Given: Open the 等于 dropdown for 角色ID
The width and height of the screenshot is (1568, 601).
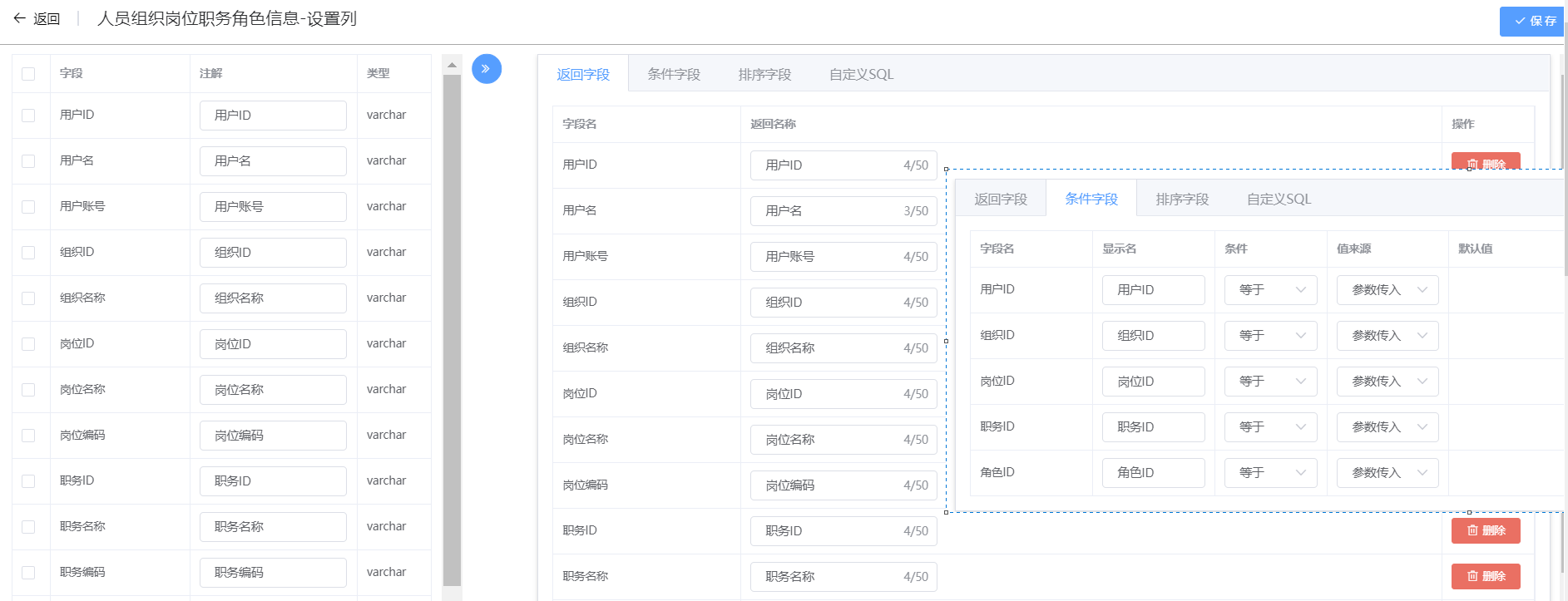Looking at the screenshot, I should [x=1270, y=473].
